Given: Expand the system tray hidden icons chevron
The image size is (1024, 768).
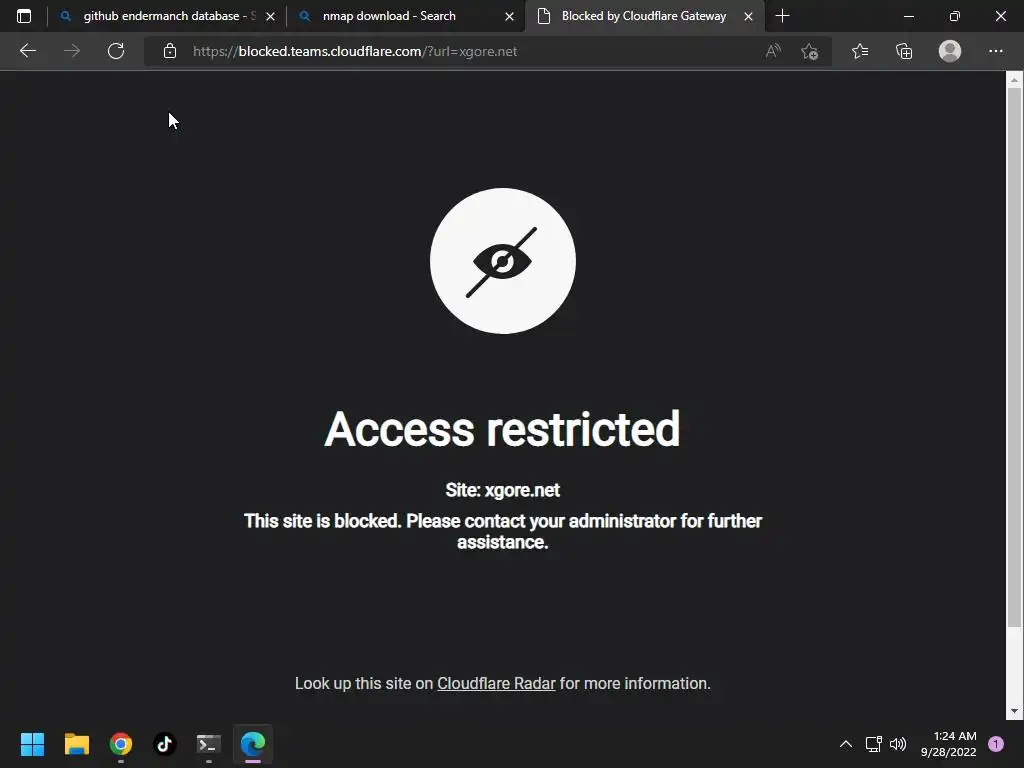Looking at the screenshot, I should (846, 744).
